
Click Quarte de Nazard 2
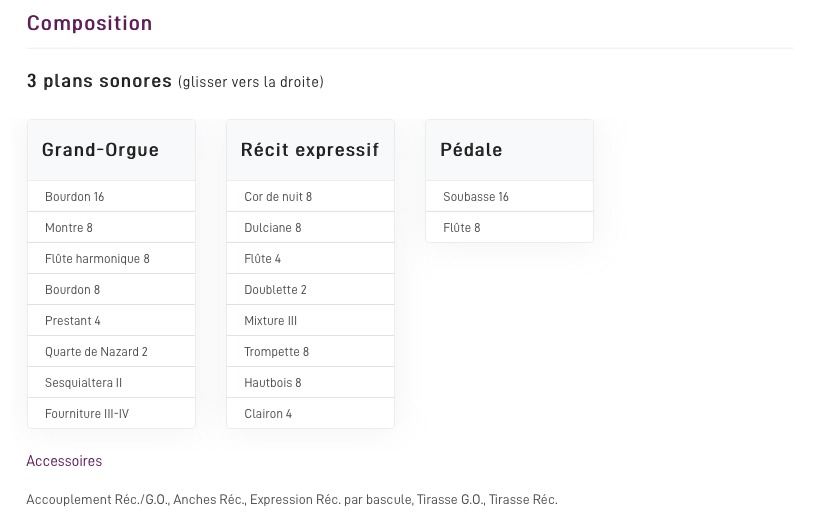[96, 352]
